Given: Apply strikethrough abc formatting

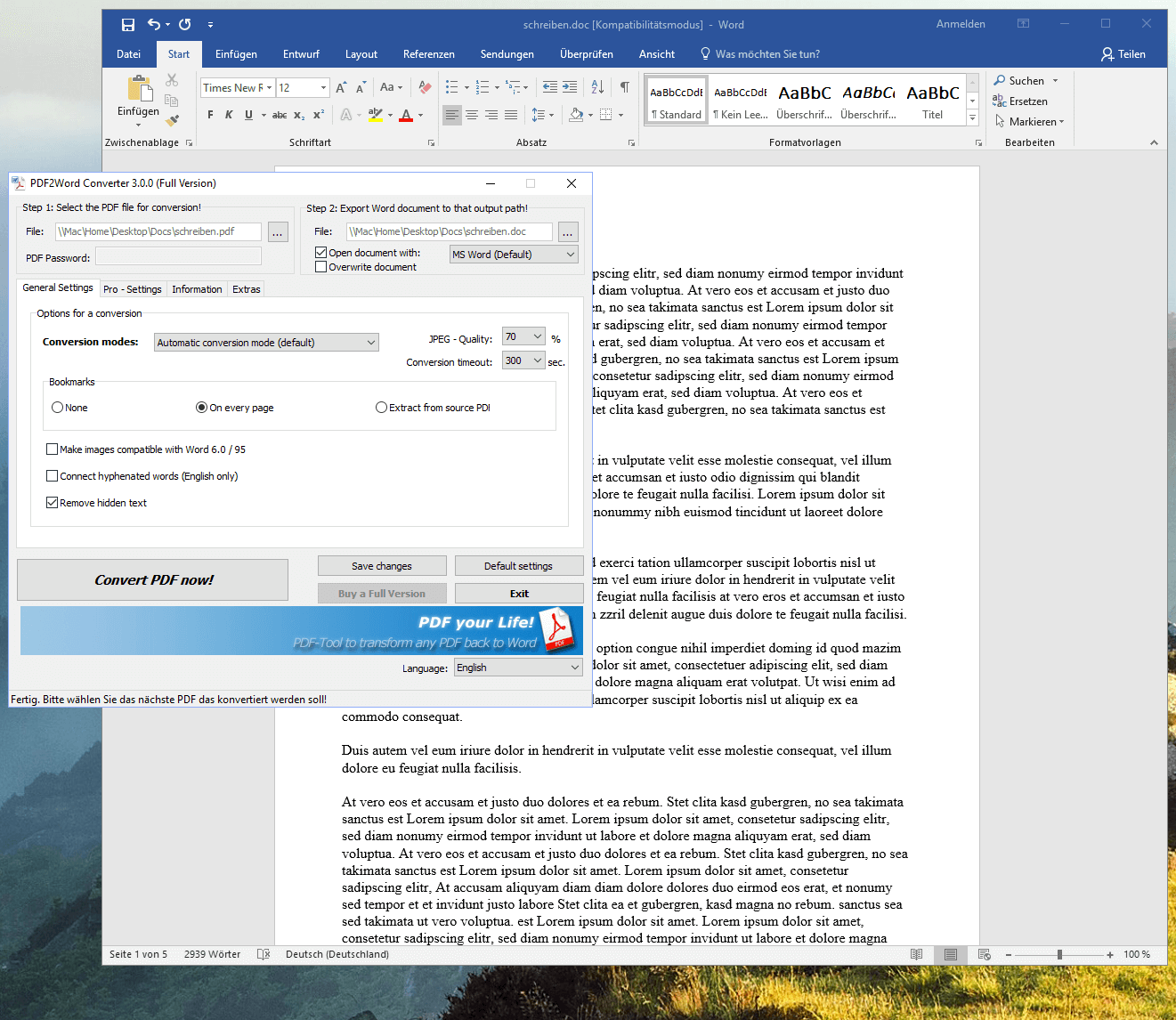Looking at the screenshot, I should (280, 115).
